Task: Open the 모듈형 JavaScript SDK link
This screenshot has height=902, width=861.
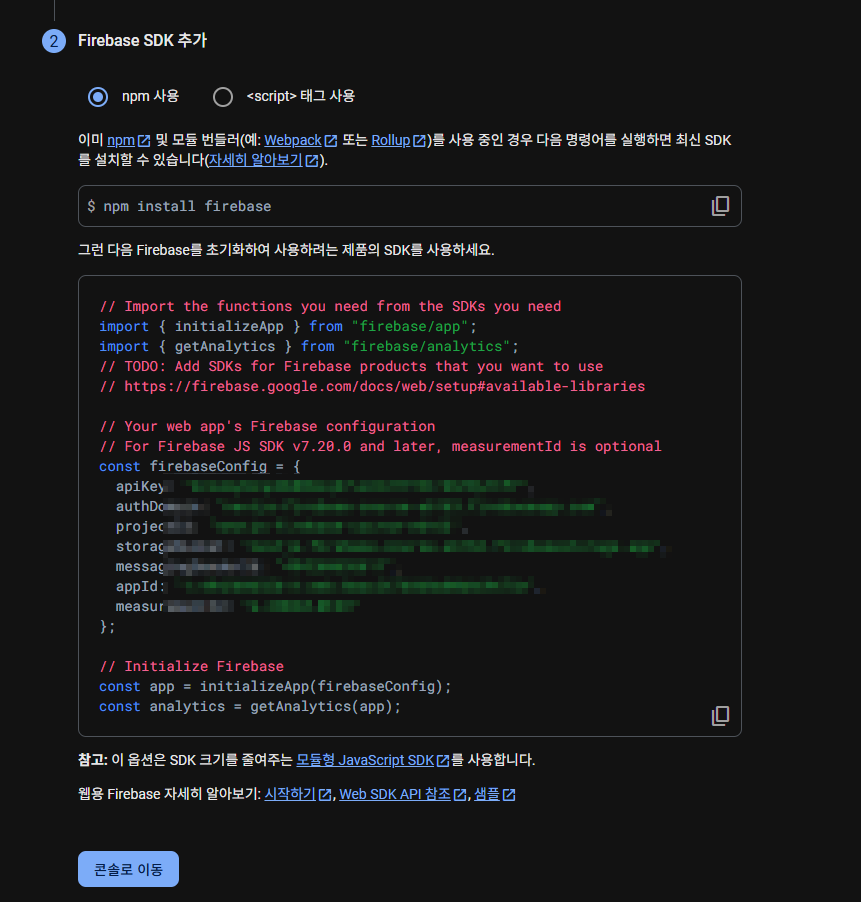Action: (365, 760)
